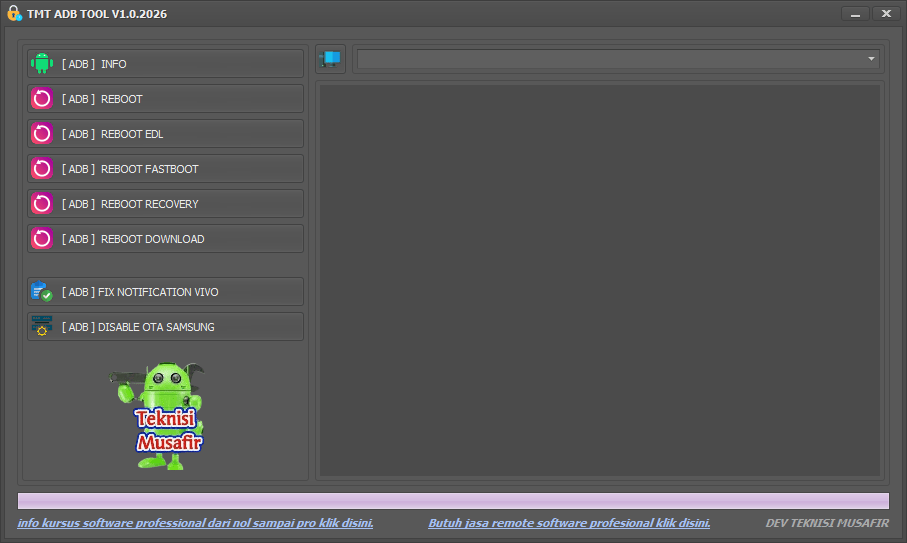Click the blue device connection icon
Viewport: 907px width, 543px height.
coord(330,60)
